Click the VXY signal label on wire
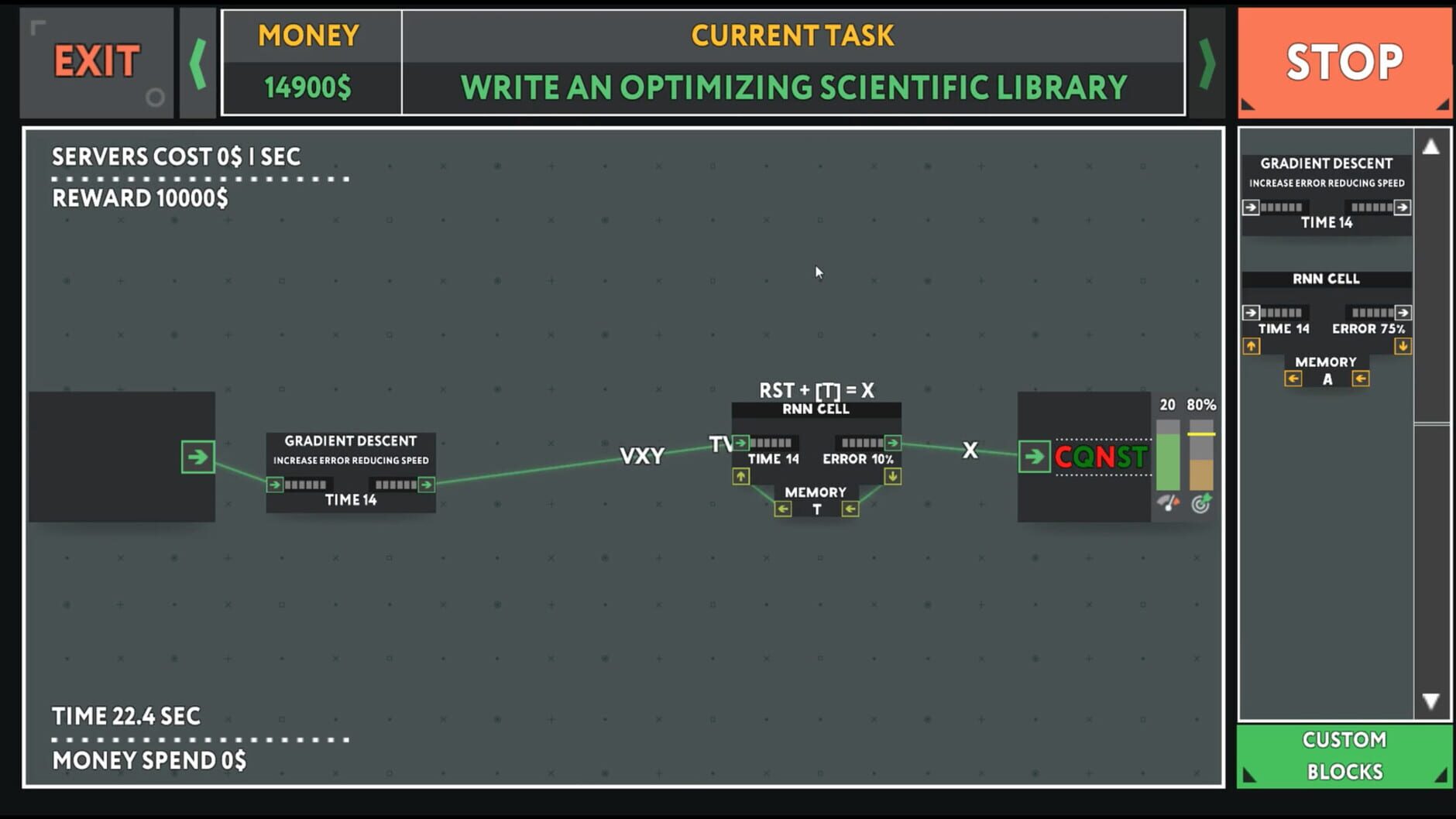The height and width of the screenshot is (819, 1456). pyautogui.click(x=642, y=456)
